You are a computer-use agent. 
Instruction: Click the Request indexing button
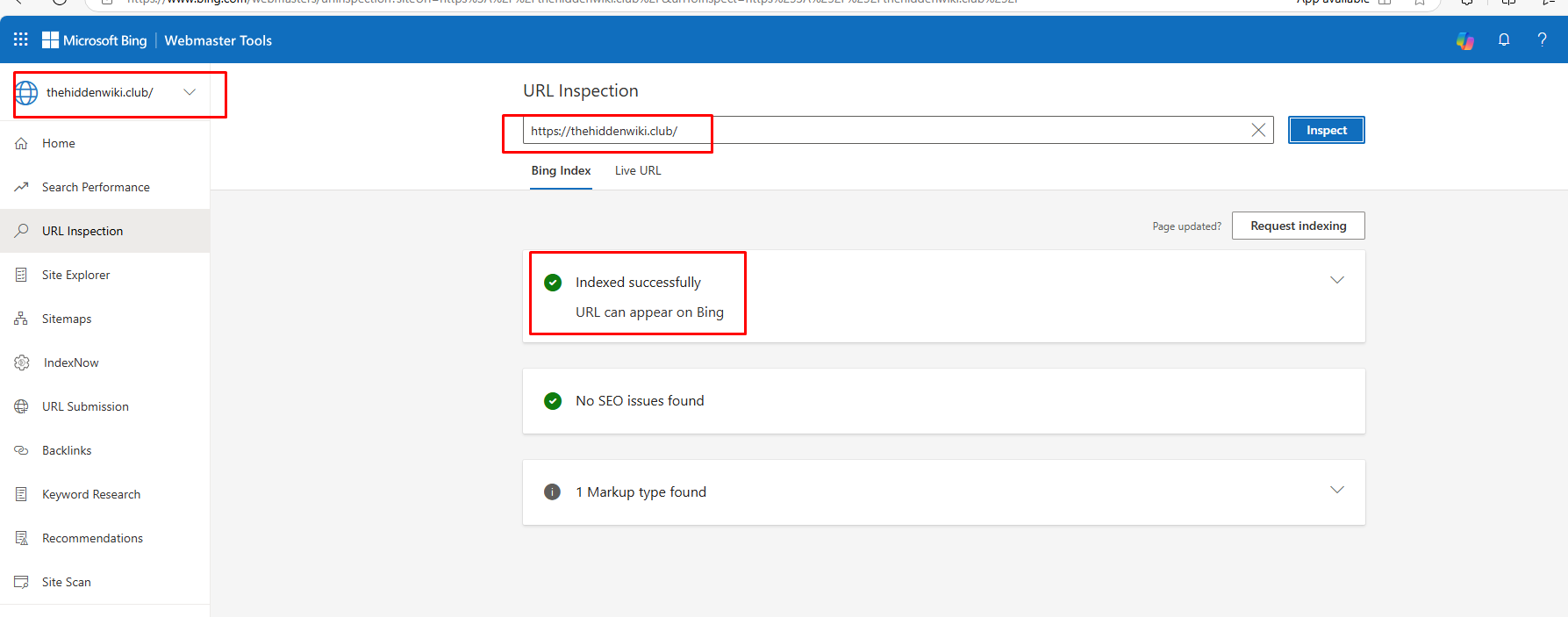click(x=1298, y=226)
